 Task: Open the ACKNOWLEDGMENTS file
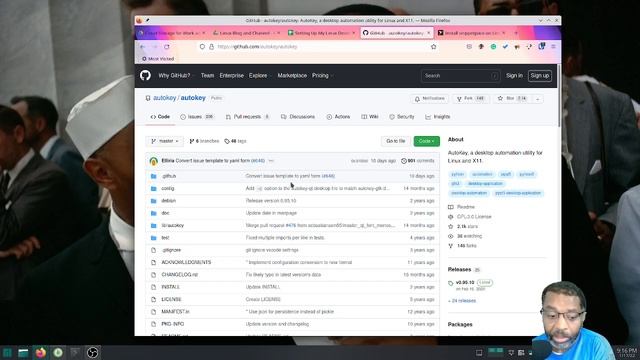186,262
